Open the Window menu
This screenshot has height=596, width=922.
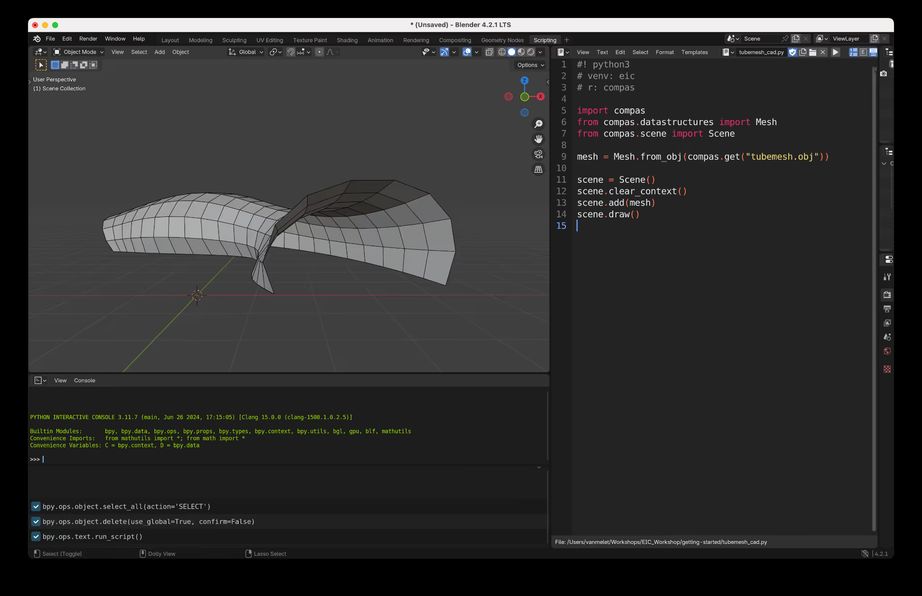[115, 39]
